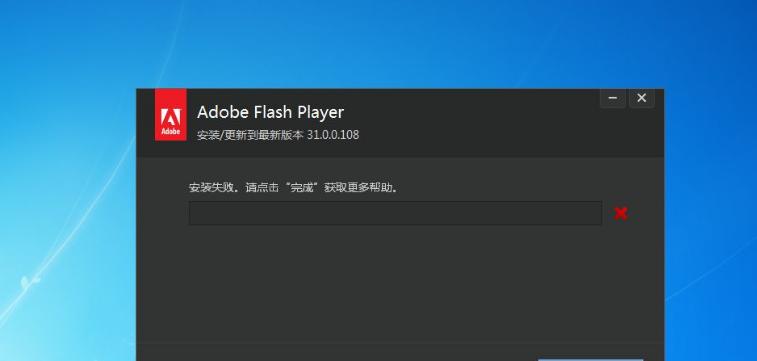
Task: Select the version number 31.0.0.108
Action: [333, 135]
